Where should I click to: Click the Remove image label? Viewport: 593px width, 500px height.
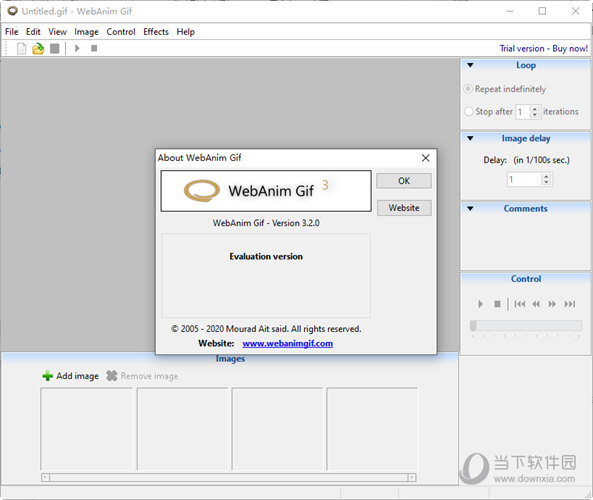click(x=149, y=376)
